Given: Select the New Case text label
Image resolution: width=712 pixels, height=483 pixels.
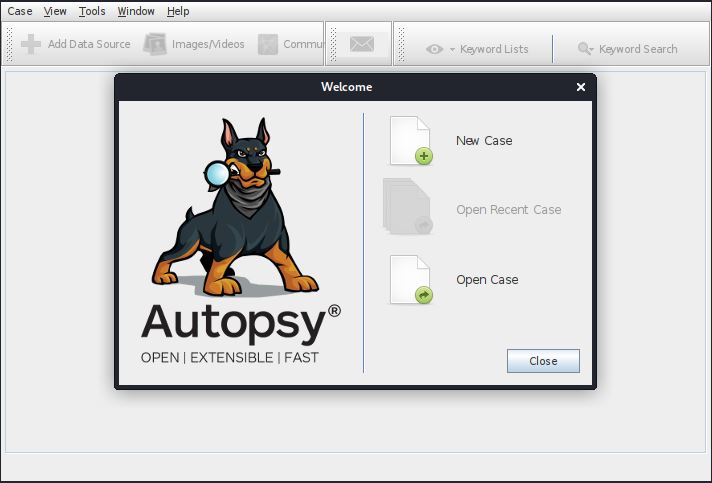Looking at the screenshot, I should coord(484,141).
